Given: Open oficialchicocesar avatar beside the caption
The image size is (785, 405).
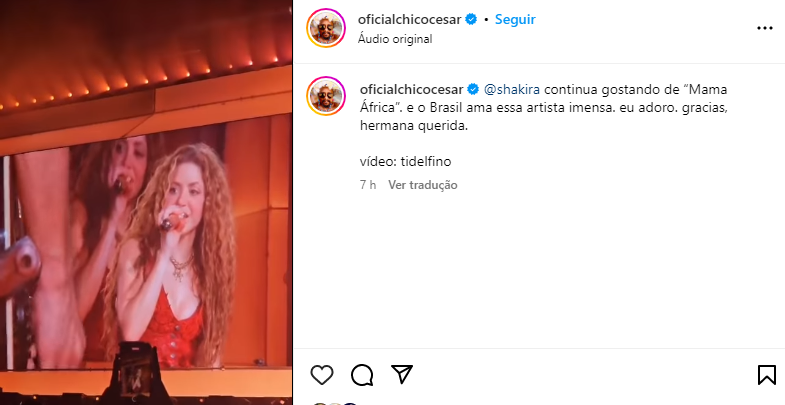Looking at the screenshot, I should tap(326, 96).
